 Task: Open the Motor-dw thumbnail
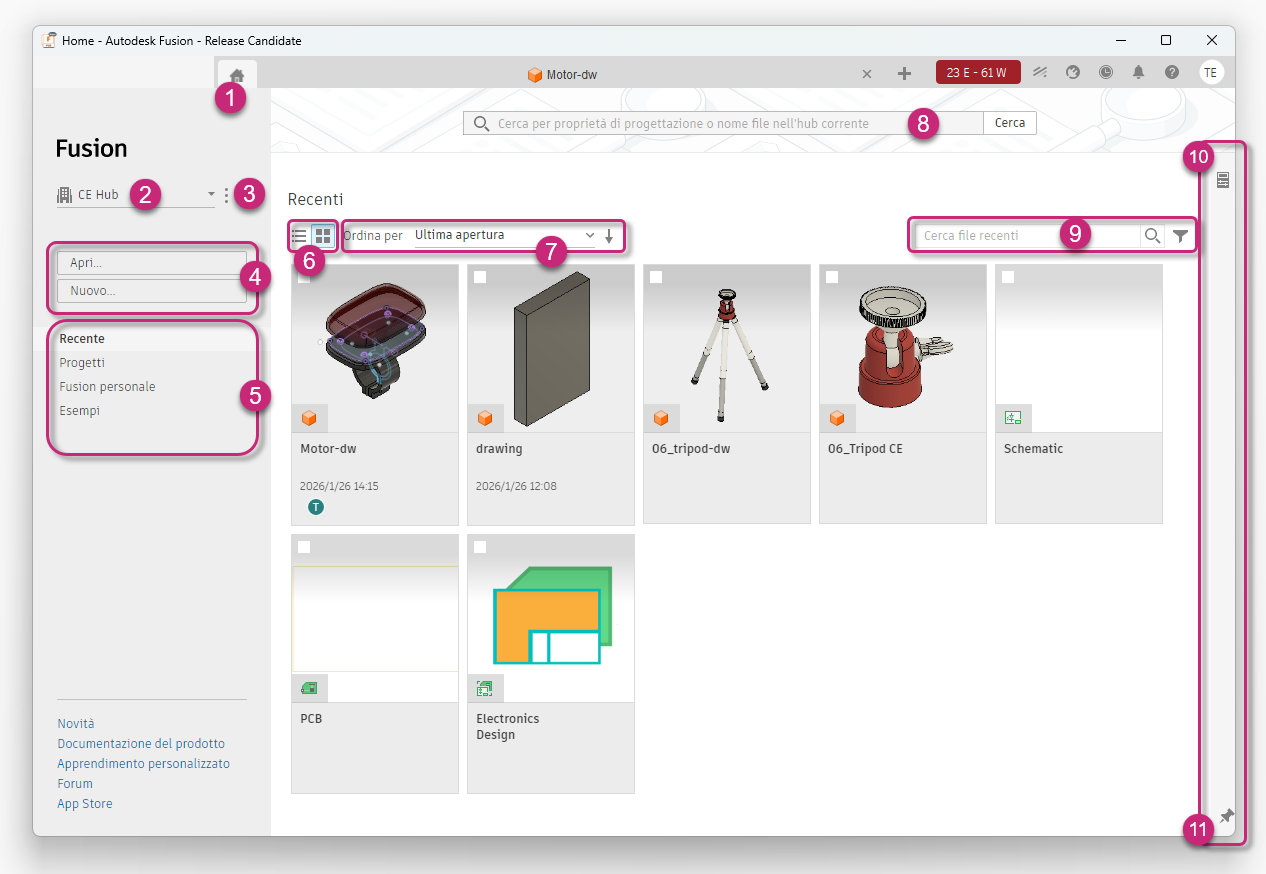pos(375,348)
